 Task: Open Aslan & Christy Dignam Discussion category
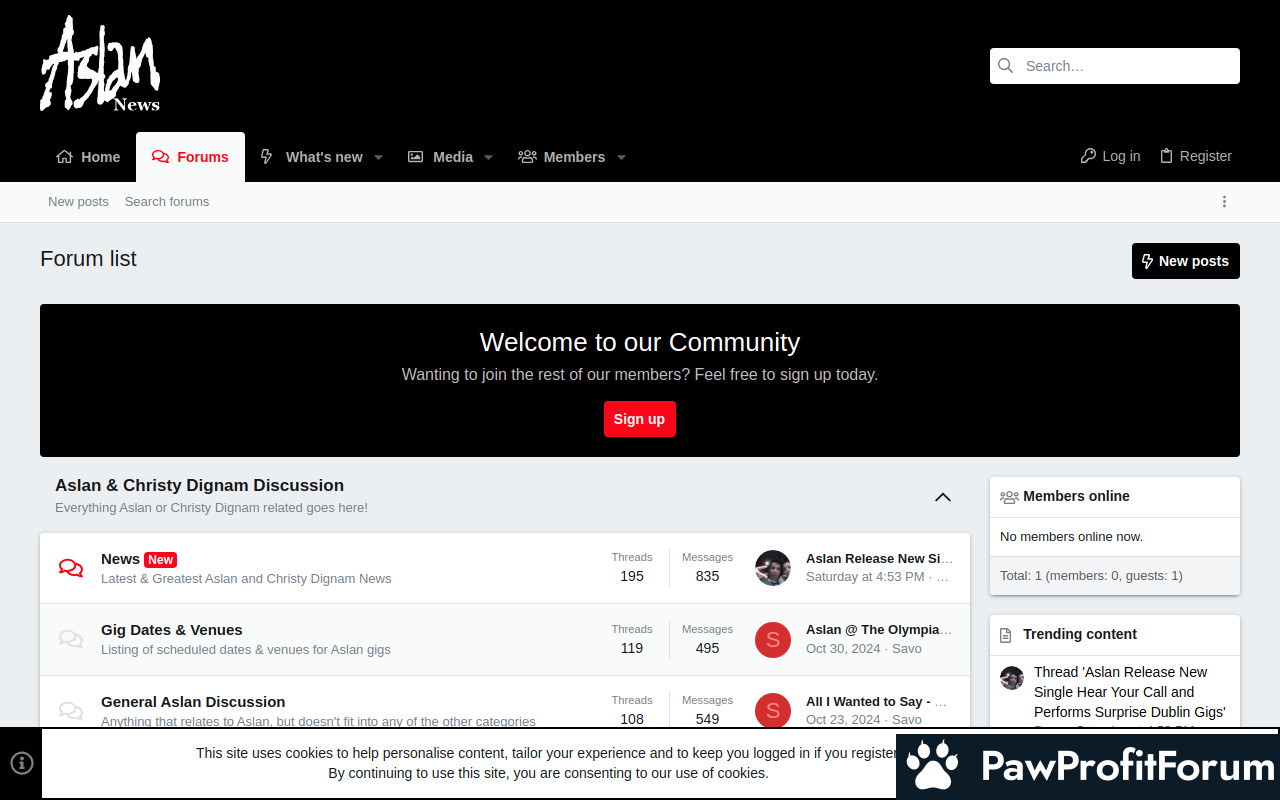pyautogui.click(x=200, y=486)
